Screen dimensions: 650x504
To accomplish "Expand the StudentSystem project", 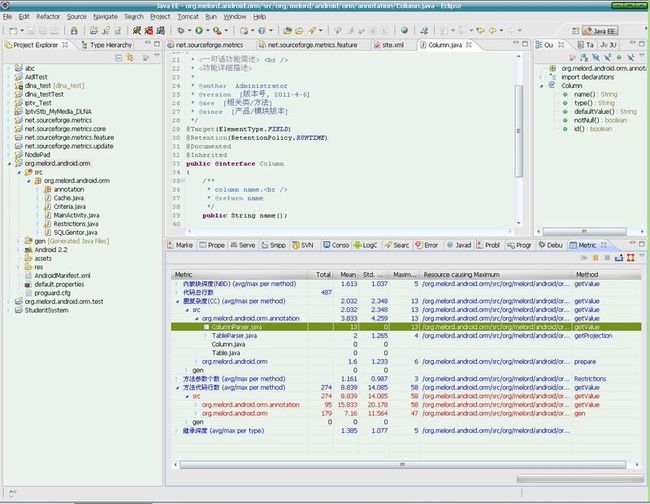I will (9, 310).
